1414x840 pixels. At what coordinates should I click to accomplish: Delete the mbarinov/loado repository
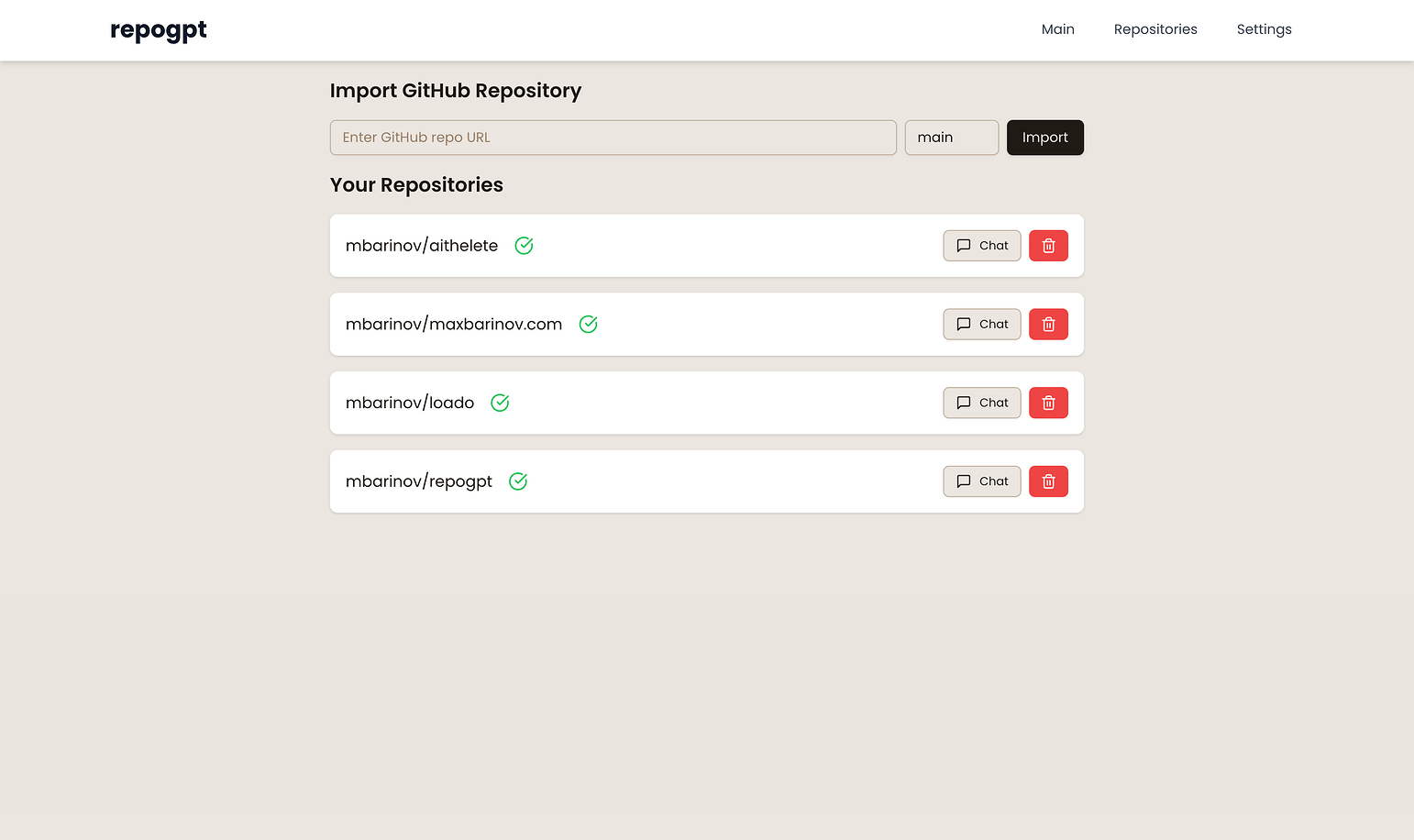1048,403
